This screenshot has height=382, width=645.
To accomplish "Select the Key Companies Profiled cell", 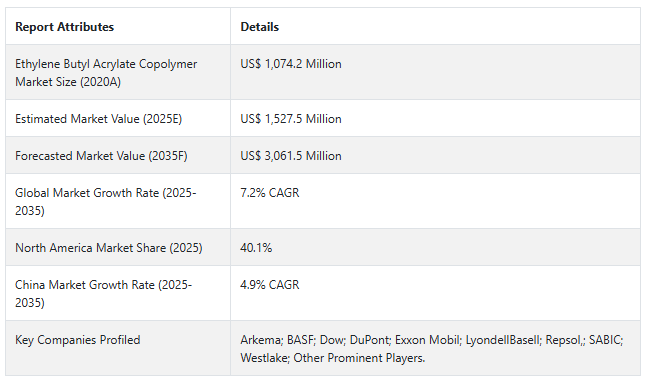I will (118, 348).
